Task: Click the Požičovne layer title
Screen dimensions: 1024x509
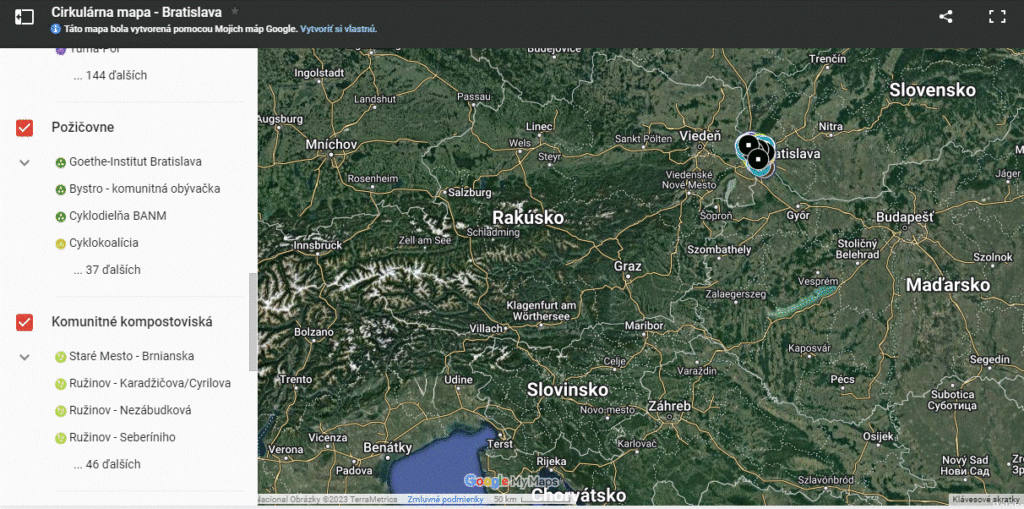Action: 83,127
